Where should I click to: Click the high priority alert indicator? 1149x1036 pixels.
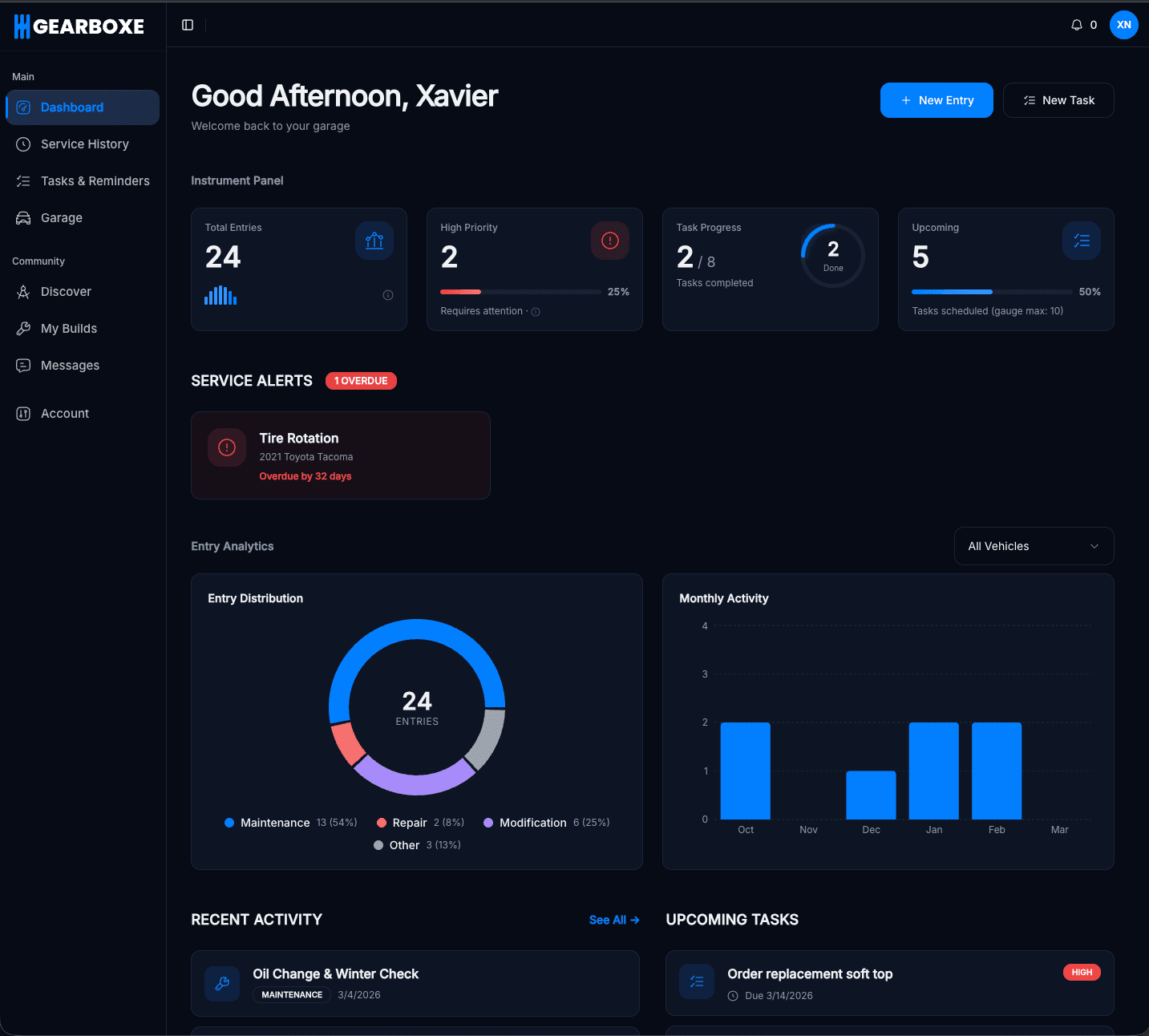coord(610,240)
